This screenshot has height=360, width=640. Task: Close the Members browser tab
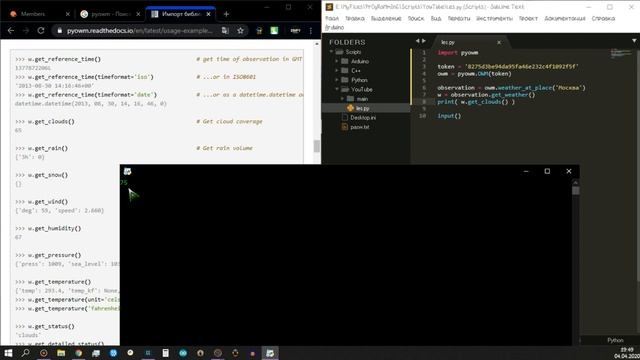click(x=68, y=14)
